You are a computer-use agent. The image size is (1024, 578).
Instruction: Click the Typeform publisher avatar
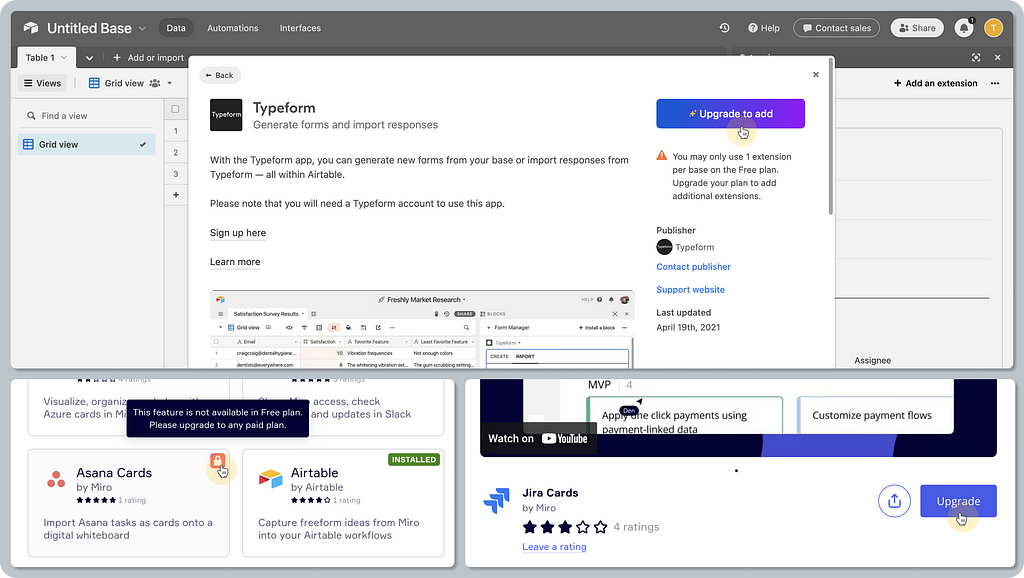[x=664, y=247]
